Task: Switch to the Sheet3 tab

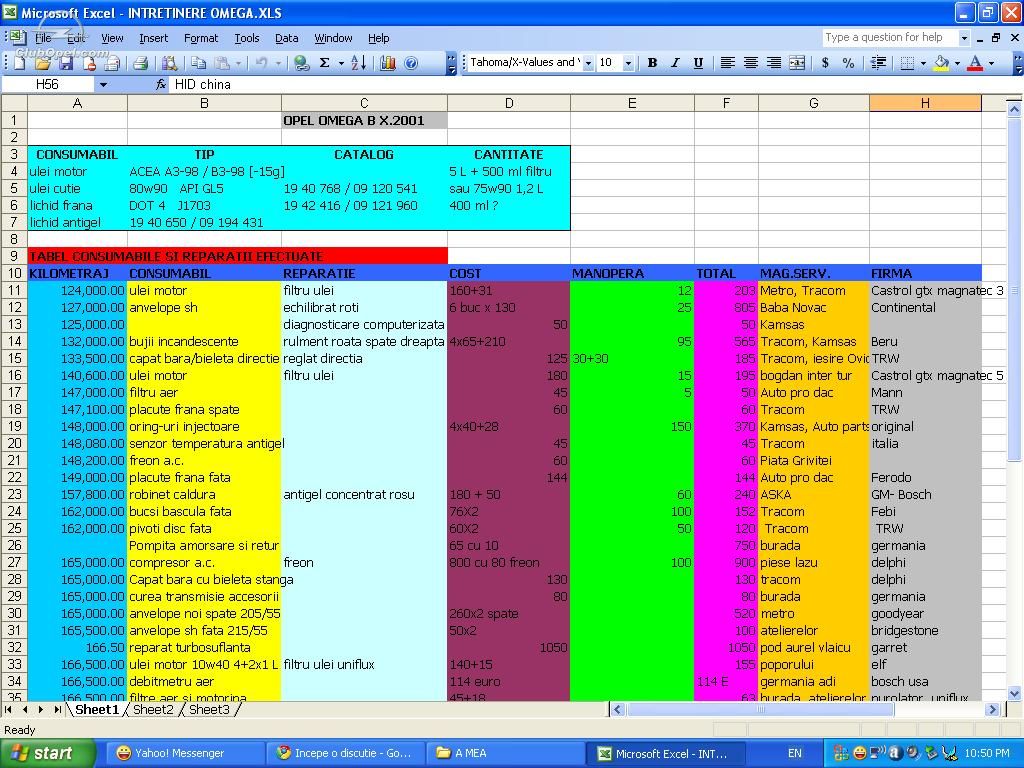Action: [x=209, y=709]
